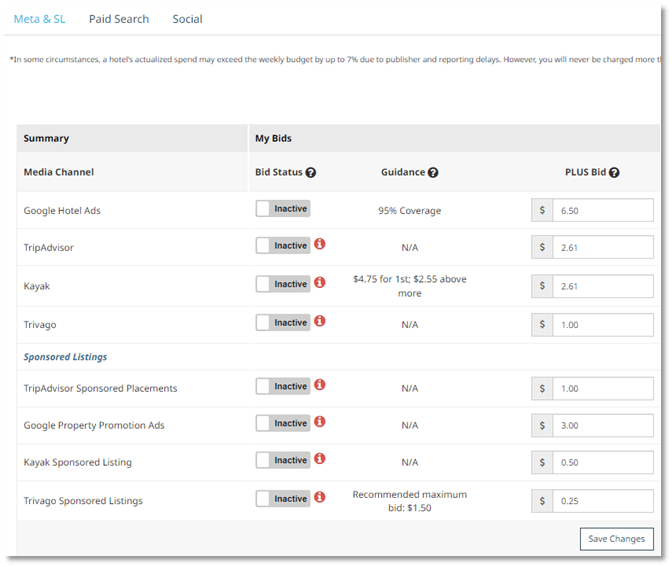
Task: Switch to the Meta & SL tab
Action: click(39, 19)
